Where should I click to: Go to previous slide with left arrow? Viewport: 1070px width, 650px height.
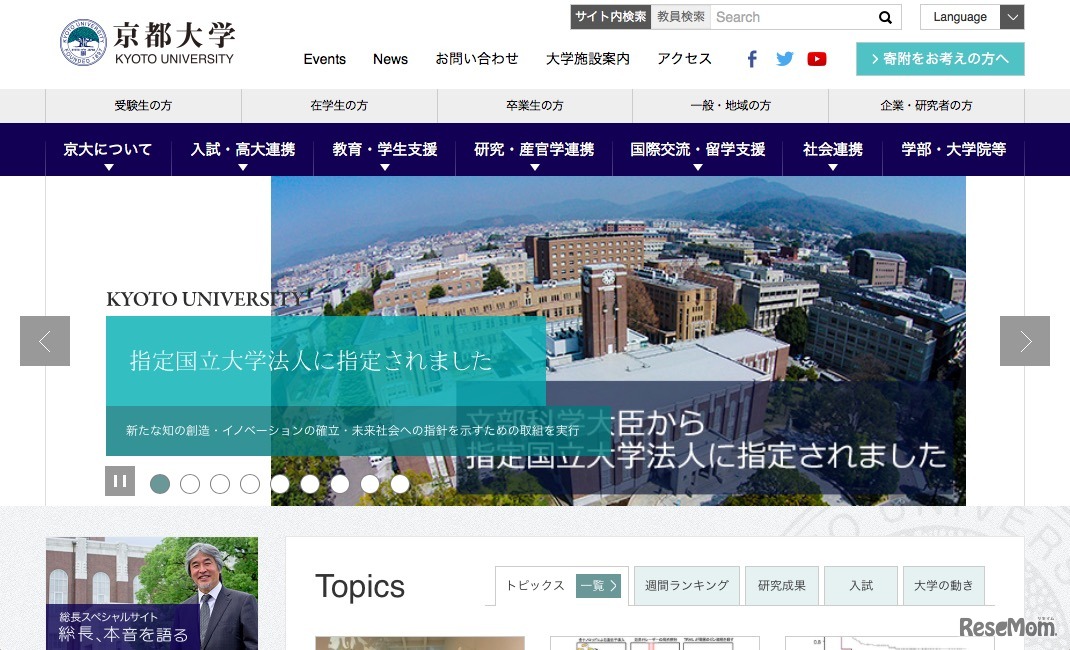(x=45, y=341)
